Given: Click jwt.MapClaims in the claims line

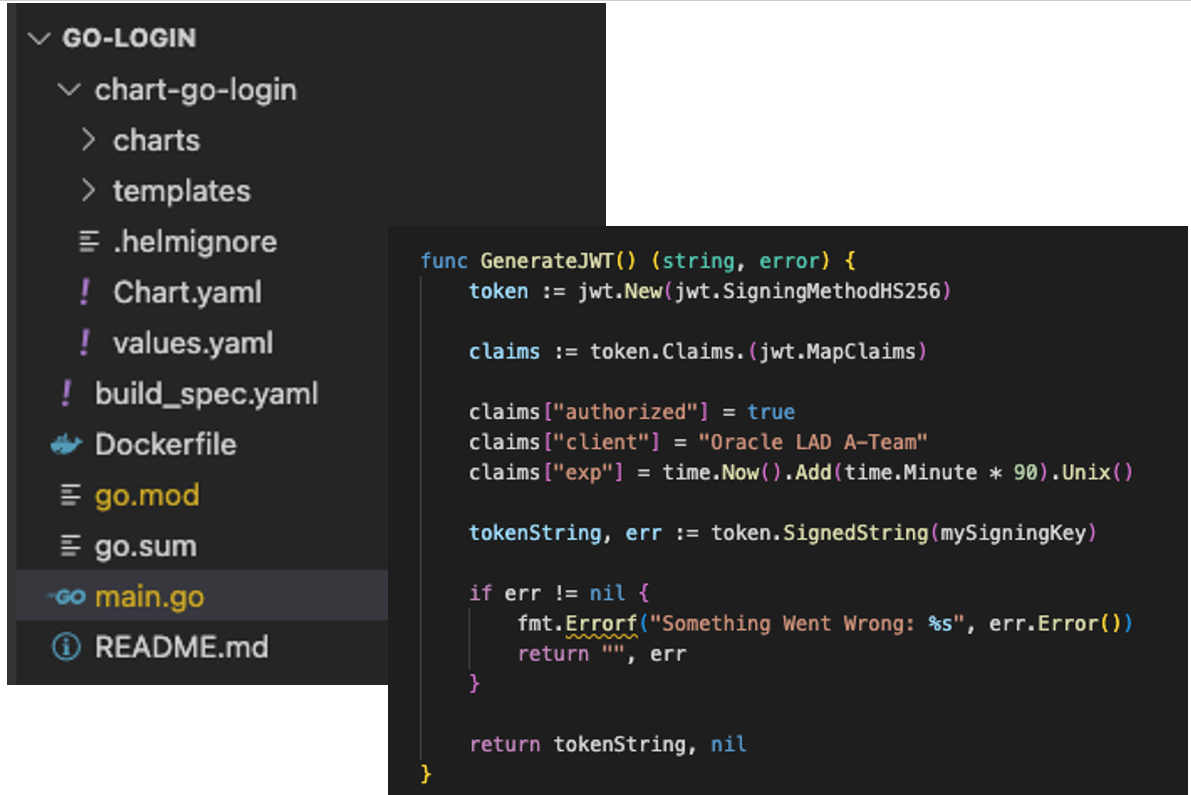Looking at the screenshot, I should 838,352.
